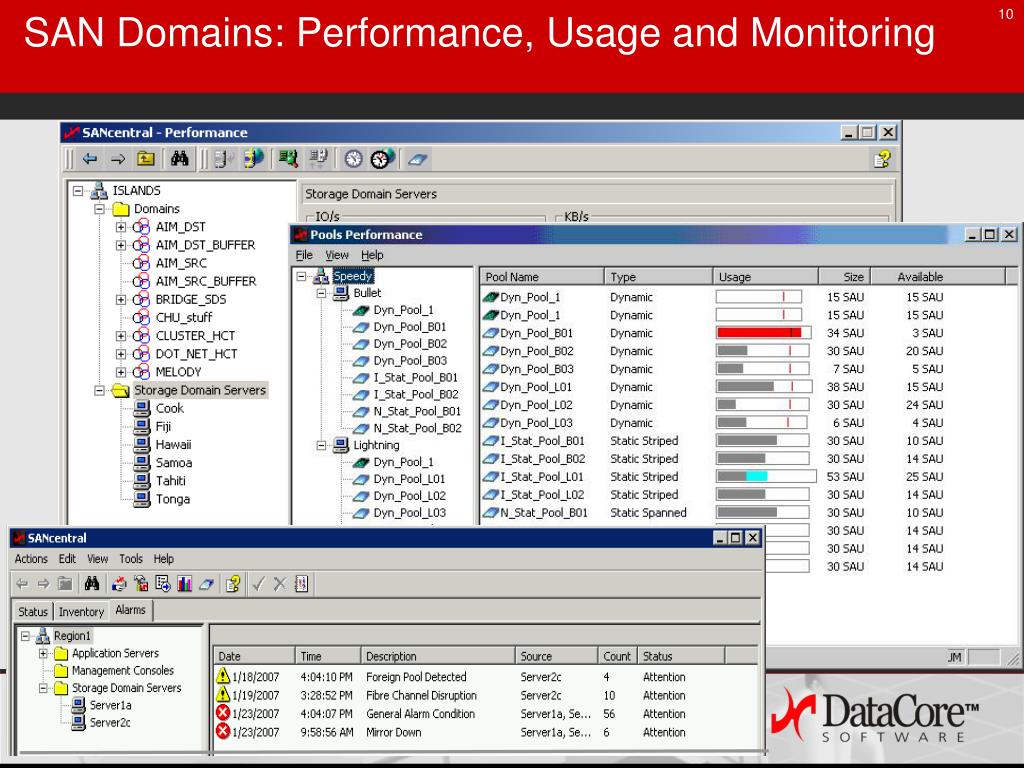Collapse the Bullet server node
The image size is (1024, 768).
coord(322,293)
